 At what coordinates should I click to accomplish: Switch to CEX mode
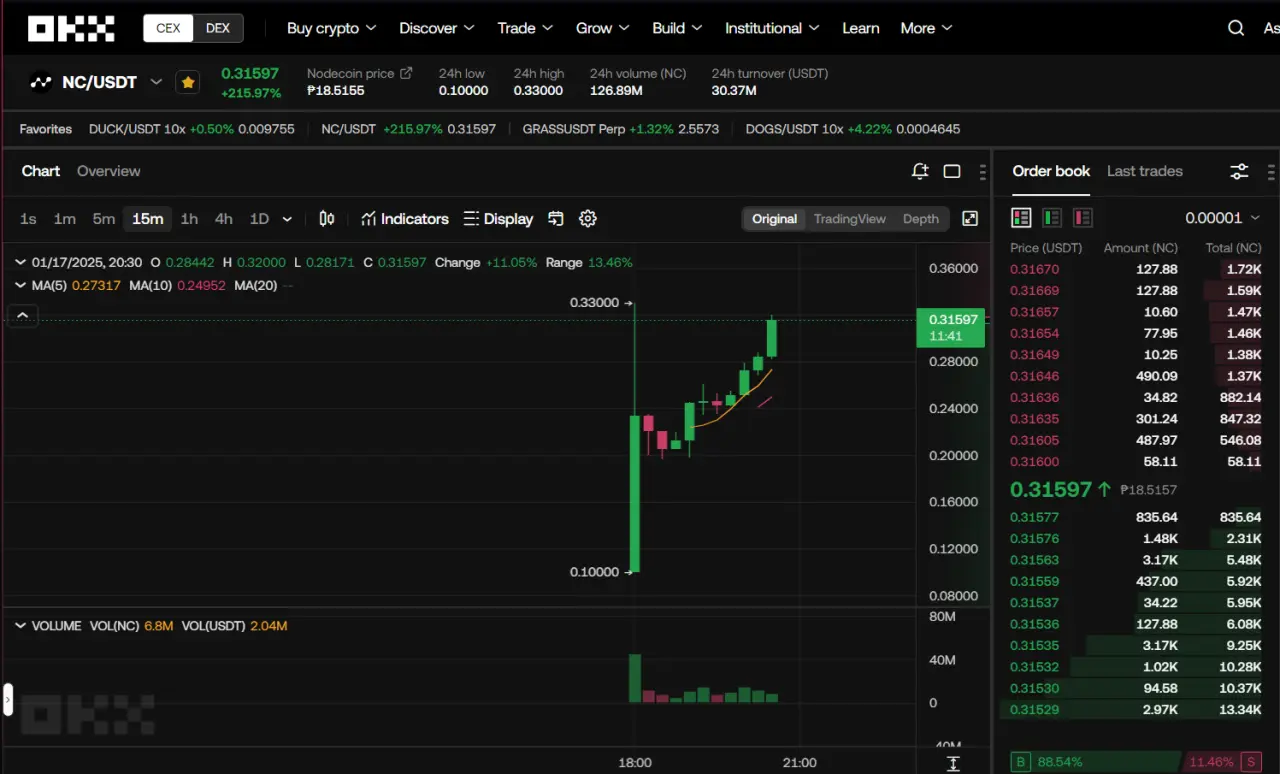(x=168, y=28)
